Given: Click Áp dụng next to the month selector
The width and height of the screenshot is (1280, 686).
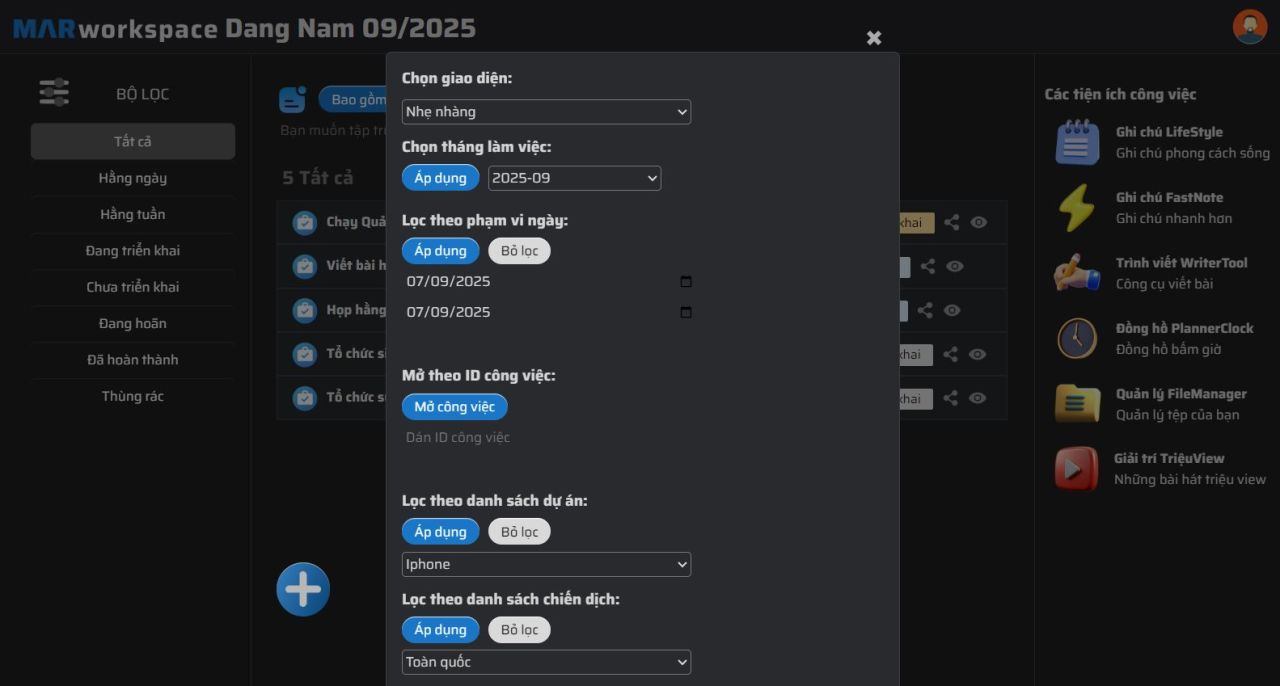Looking at the screenshot, I should 441,178.
